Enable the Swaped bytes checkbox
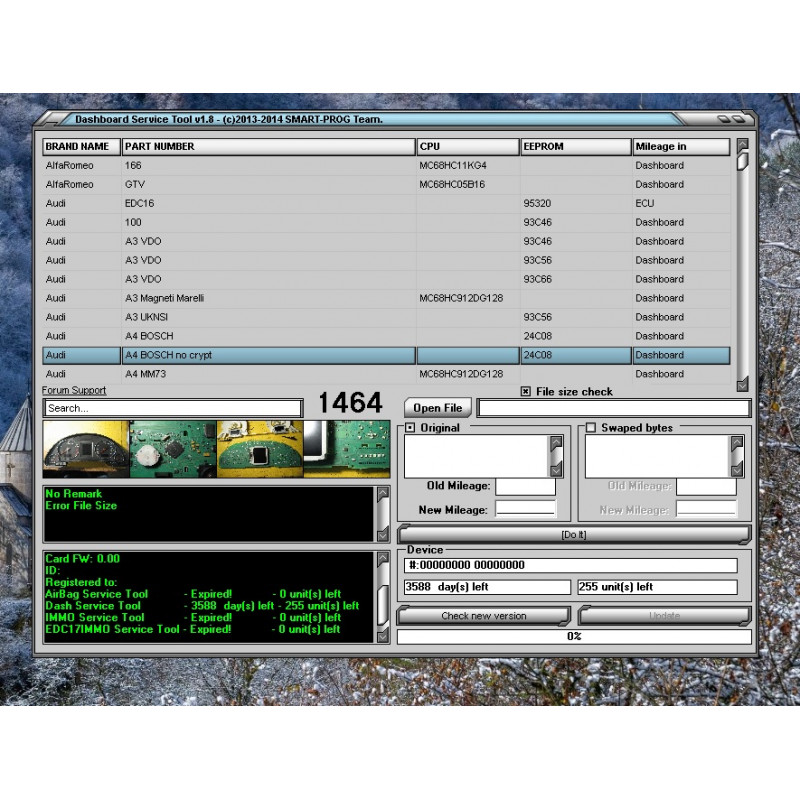 pyautogui.click(x=591, y=428)
